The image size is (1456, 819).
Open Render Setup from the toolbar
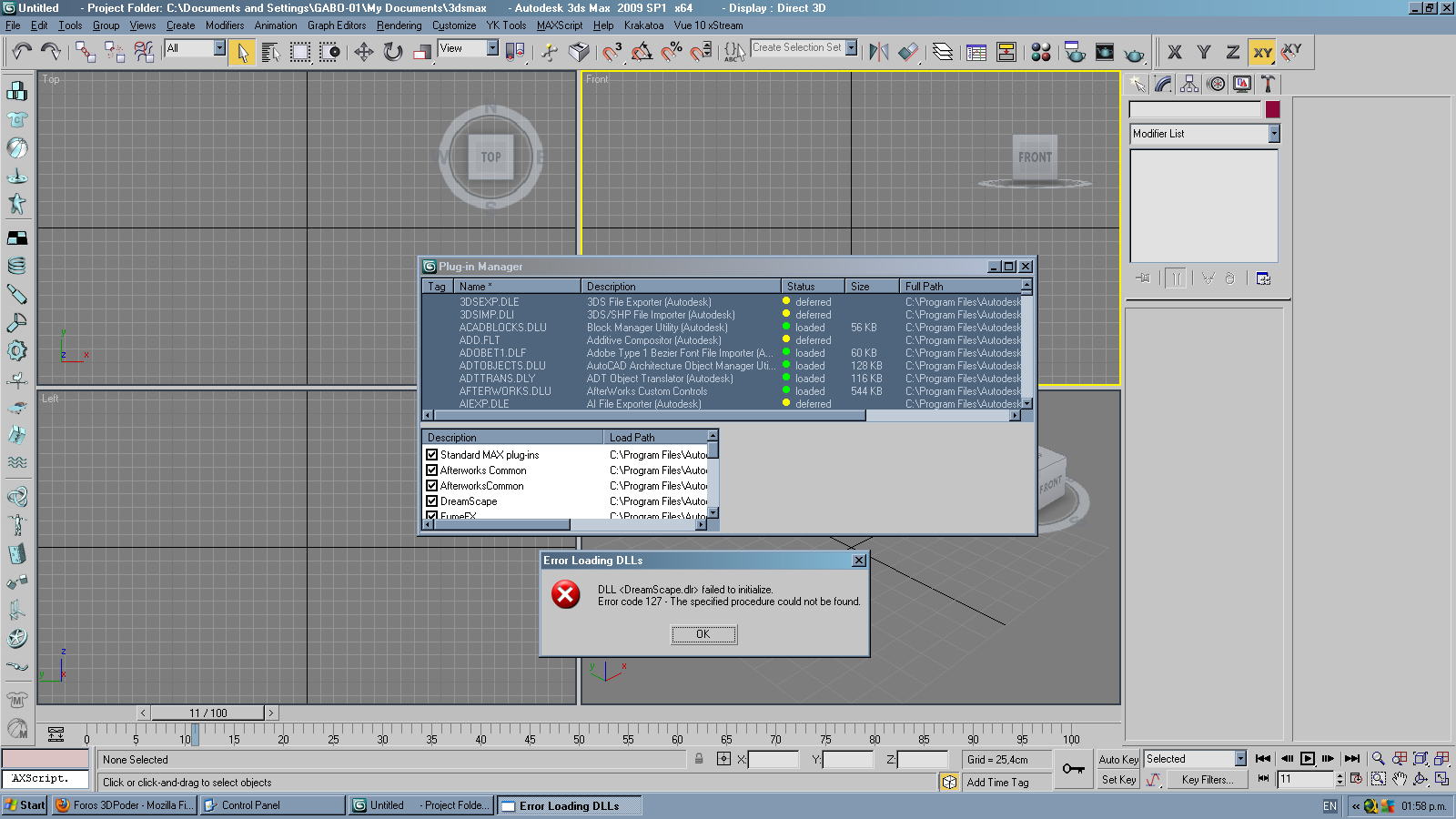pyautogui.click(x=1075, y=52)
